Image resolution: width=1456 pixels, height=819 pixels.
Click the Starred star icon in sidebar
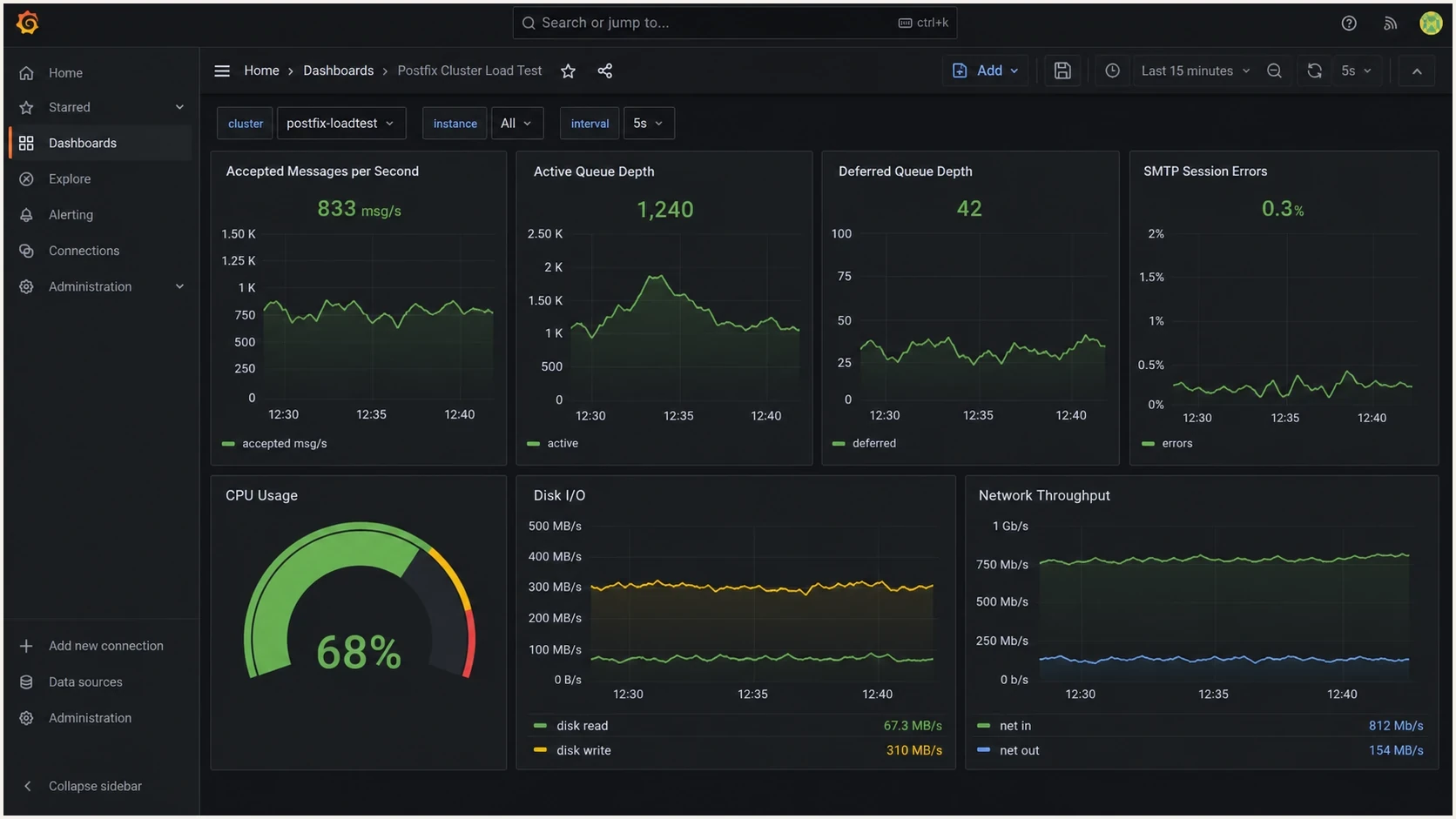[x=26, y=107]
